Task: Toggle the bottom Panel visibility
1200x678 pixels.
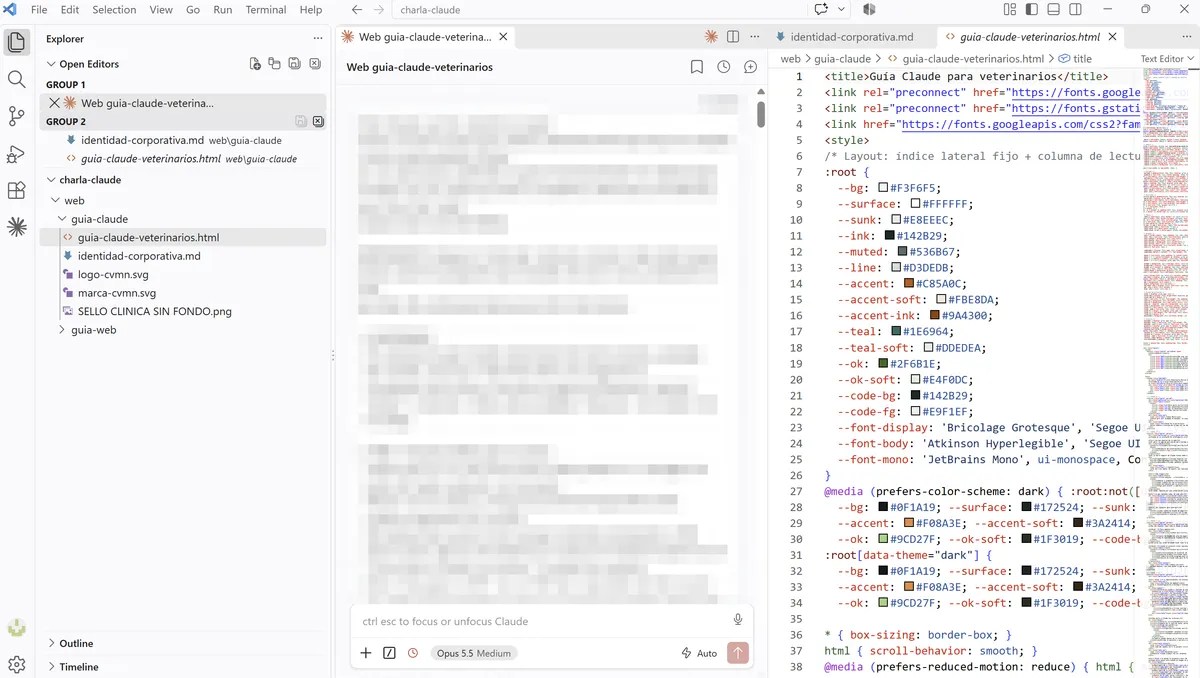Action: [x=1053, y=9]
